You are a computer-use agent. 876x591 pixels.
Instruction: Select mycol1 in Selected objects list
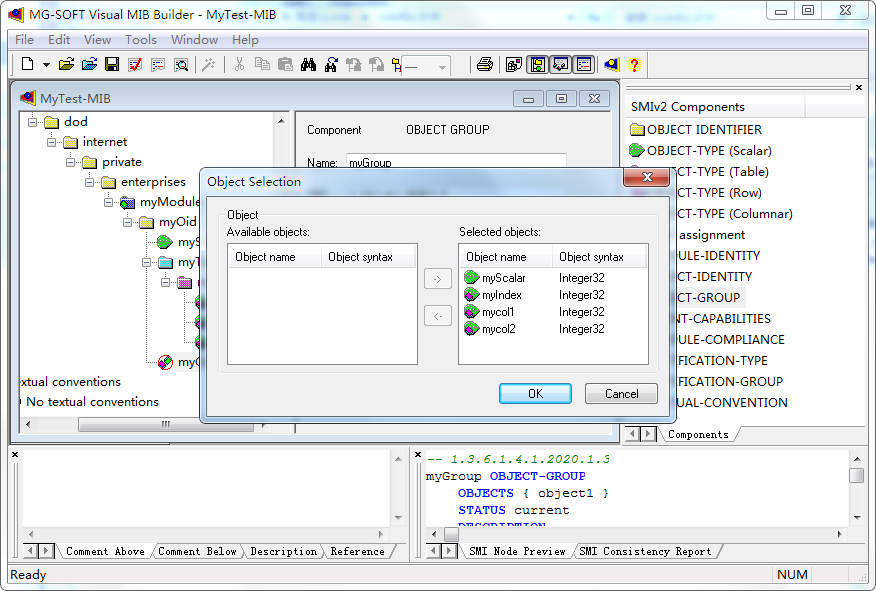[x=497, y=312]
